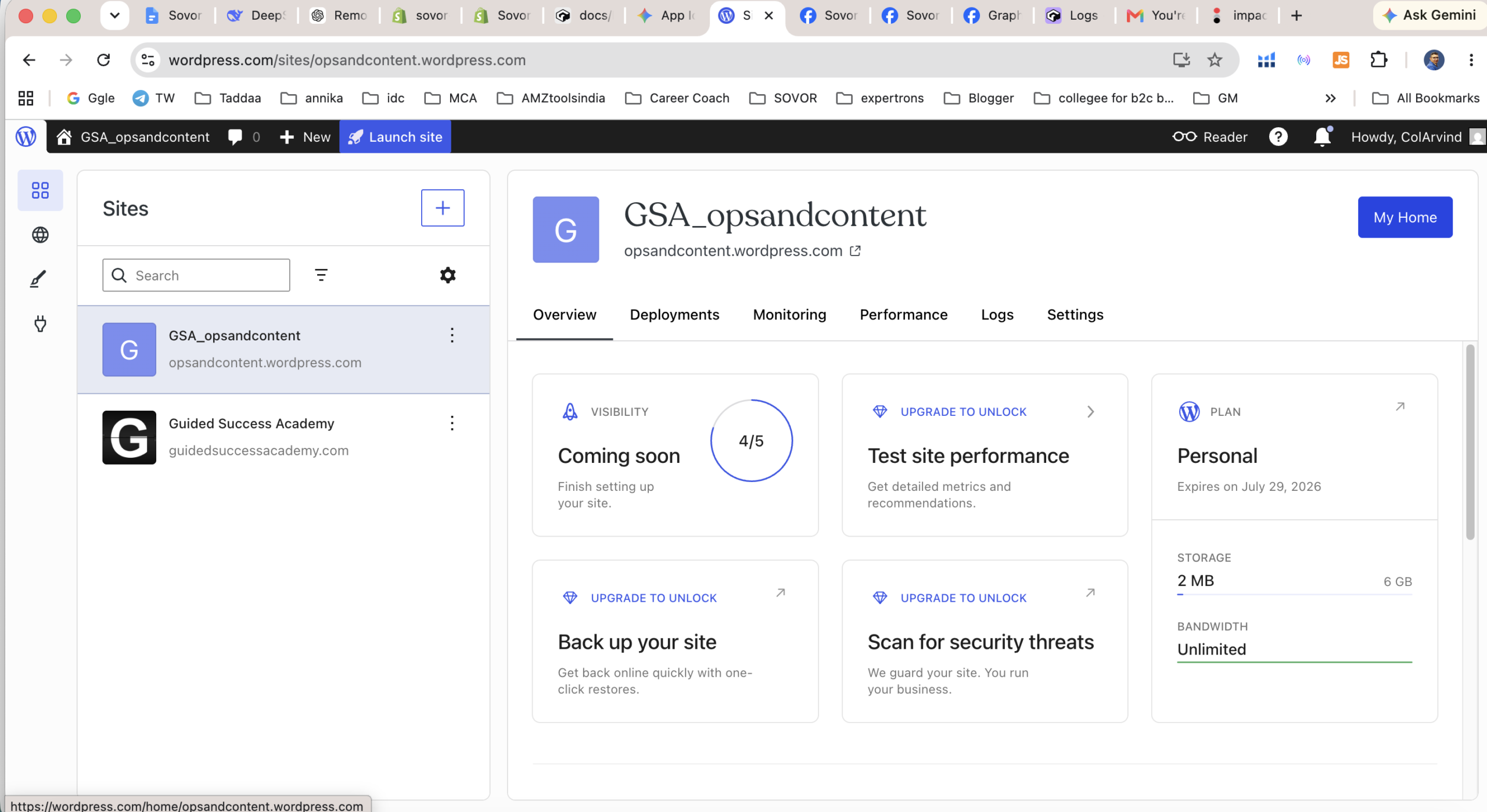Screen dimensions: 1487x812
Task: Click the Plan card's arrow icon
Action: (x=1400, y=407)
